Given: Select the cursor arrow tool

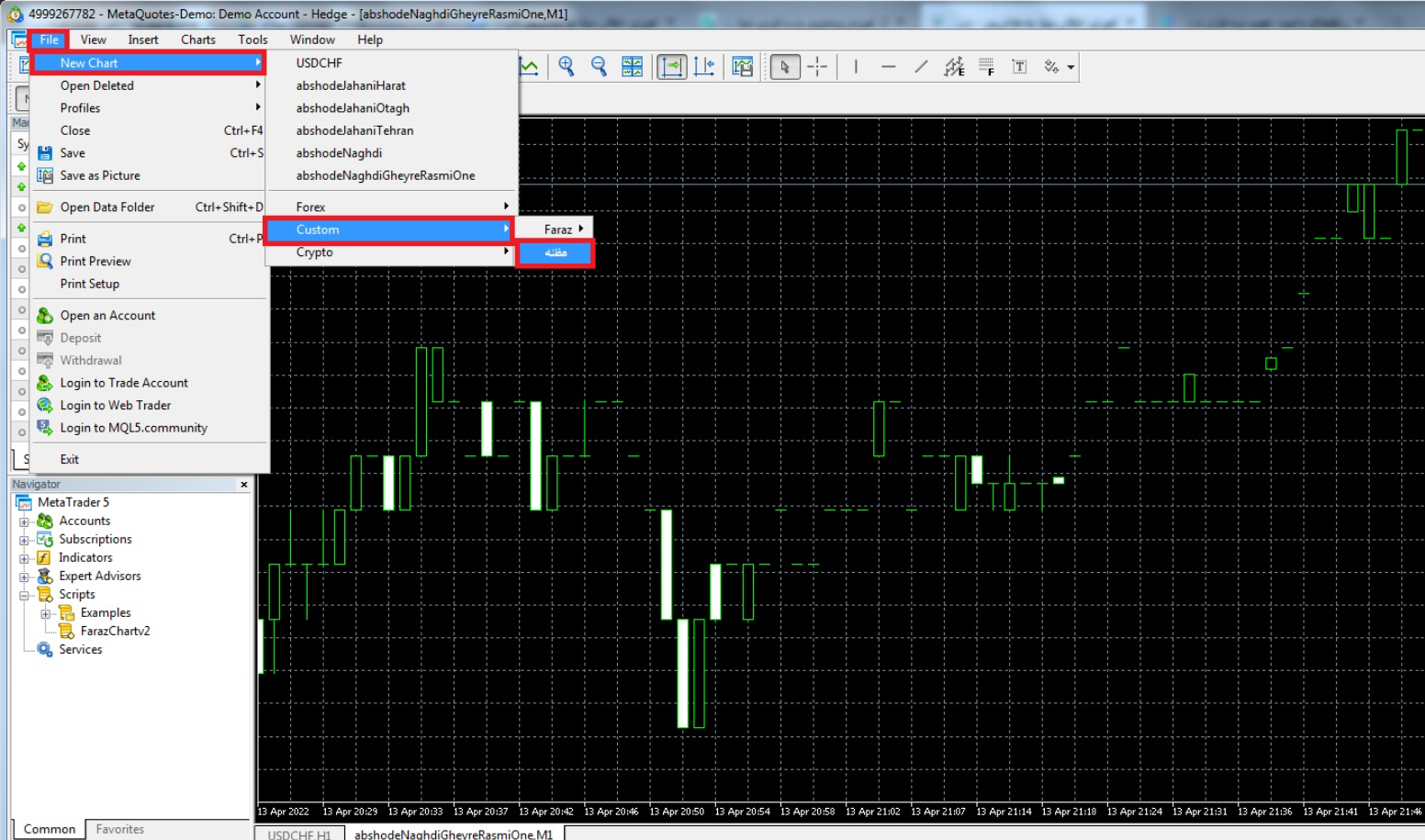Looking at the screenshot, I should click(785, 66).
